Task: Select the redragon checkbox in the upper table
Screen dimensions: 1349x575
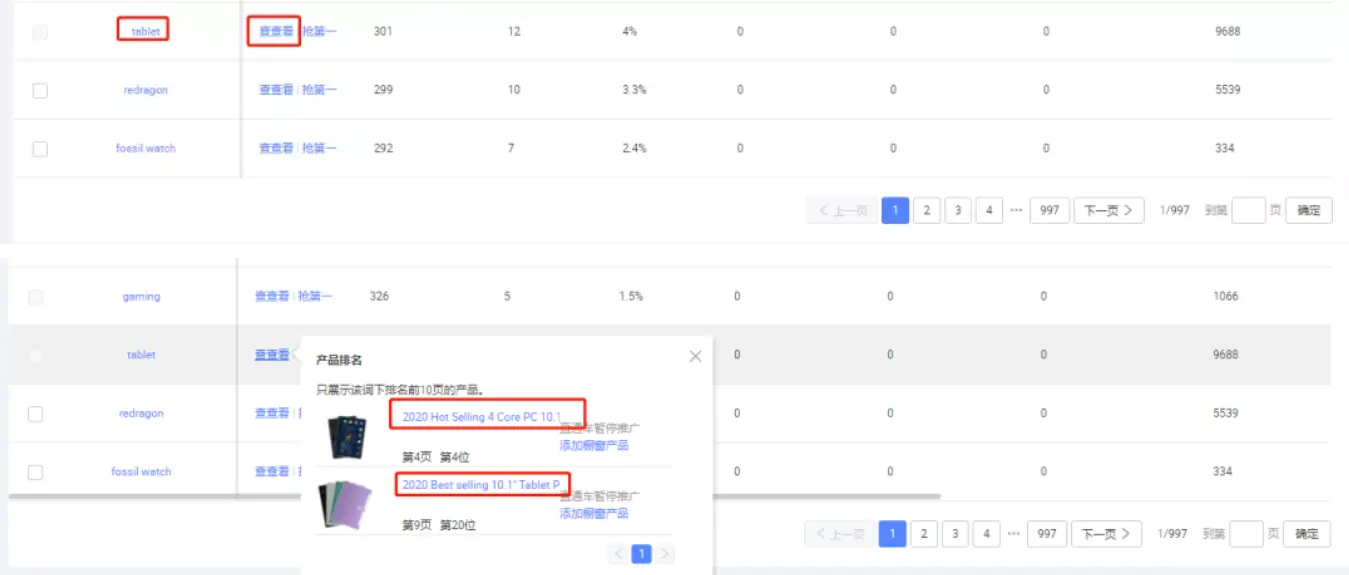Action: pos(40,90)
